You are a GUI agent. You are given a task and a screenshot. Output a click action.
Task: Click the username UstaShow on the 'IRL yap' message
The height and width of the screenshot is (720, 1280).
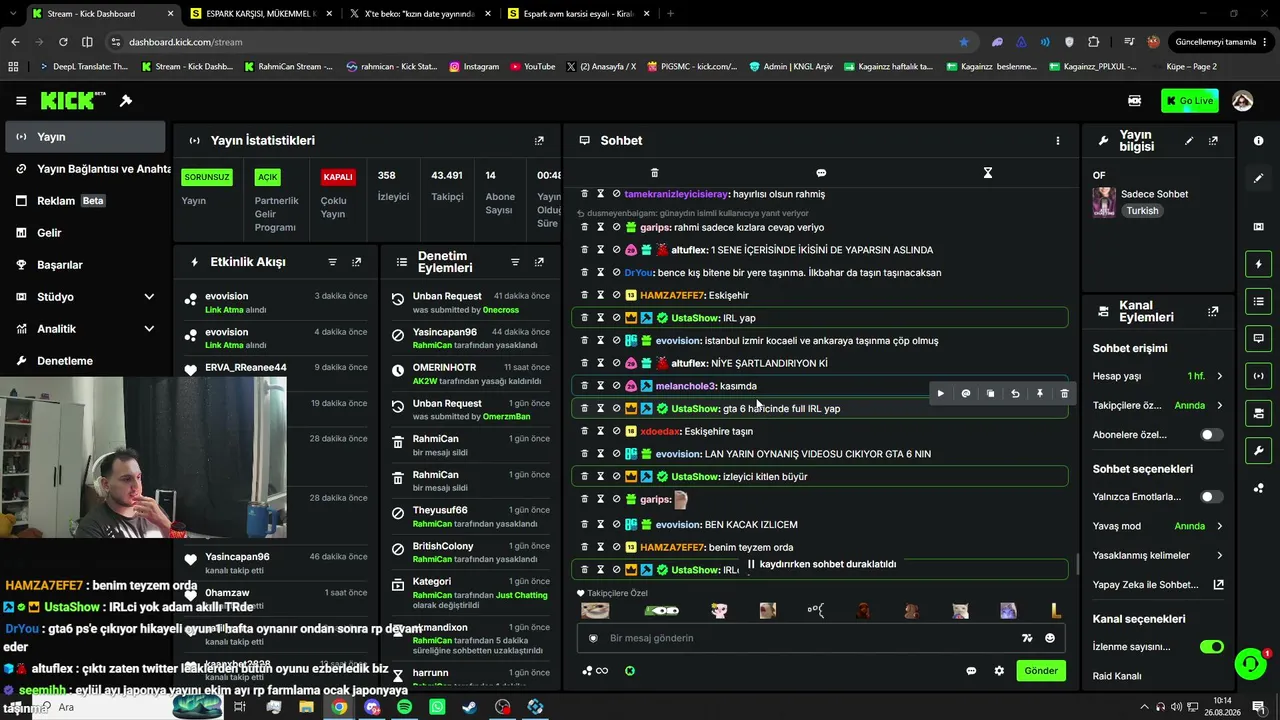(x=695, y=318)
